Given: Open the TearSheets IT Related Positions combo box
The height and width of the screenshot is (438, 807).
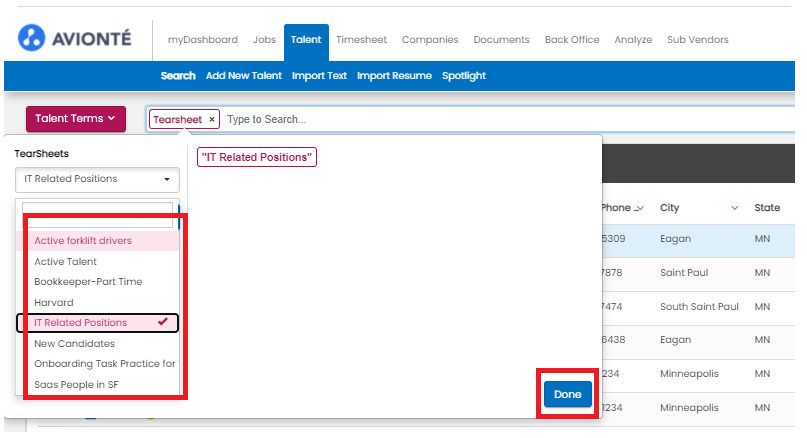Looking at the screenshot, I should coord(97,179).
